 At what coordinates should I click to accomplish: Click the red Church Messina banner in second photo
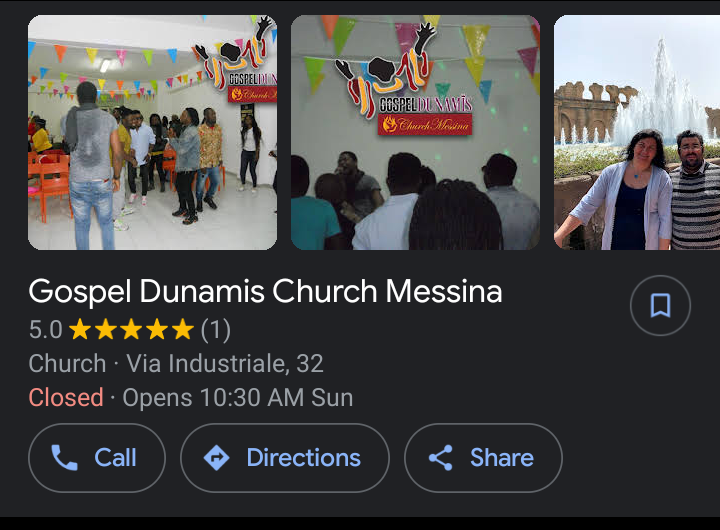(424, 124)
